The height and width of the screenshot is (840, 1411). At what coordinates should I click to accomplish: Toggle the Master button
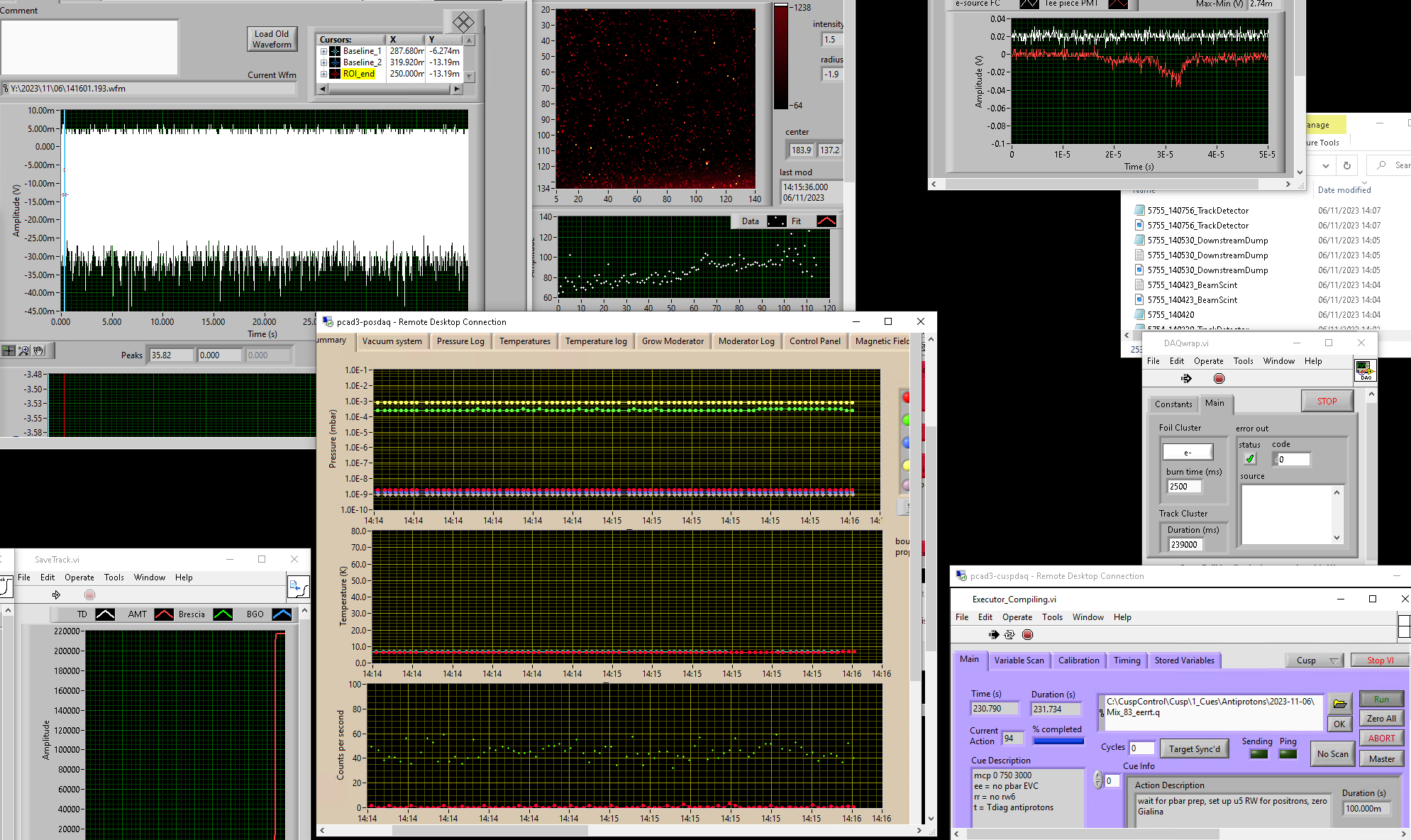tap(1381, 758)
